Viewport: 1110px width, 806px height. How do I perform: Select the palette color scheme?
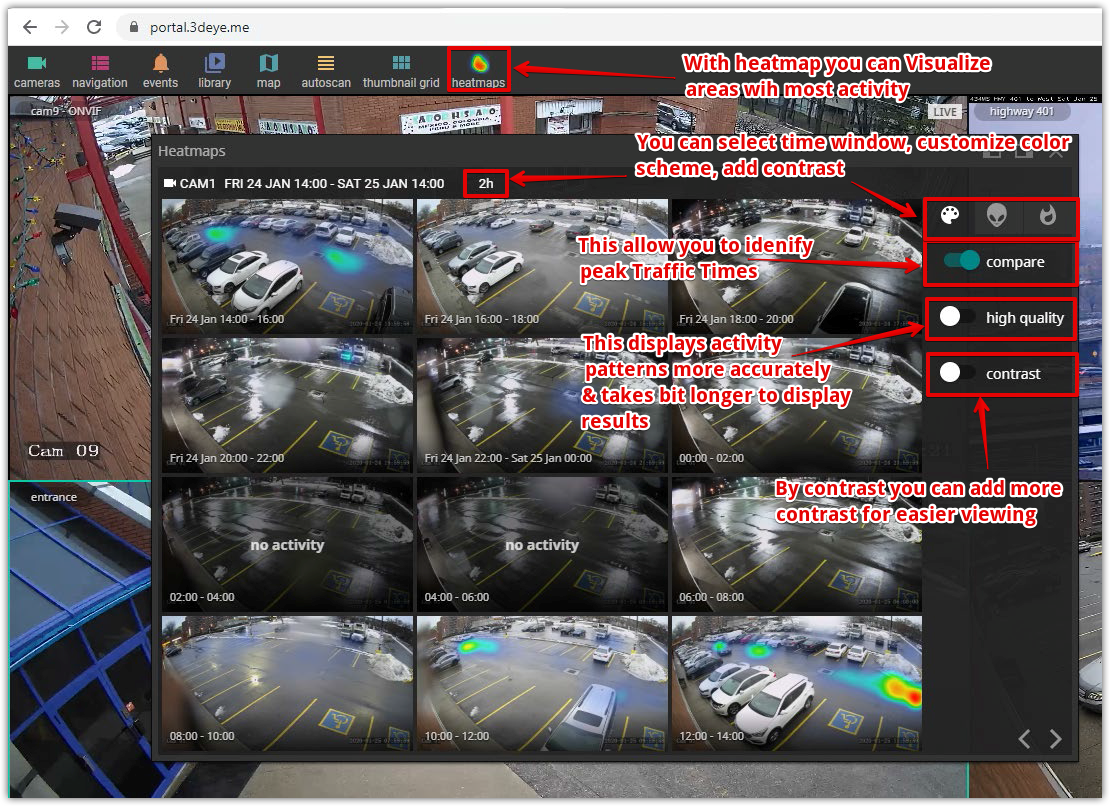click(949, 216)
